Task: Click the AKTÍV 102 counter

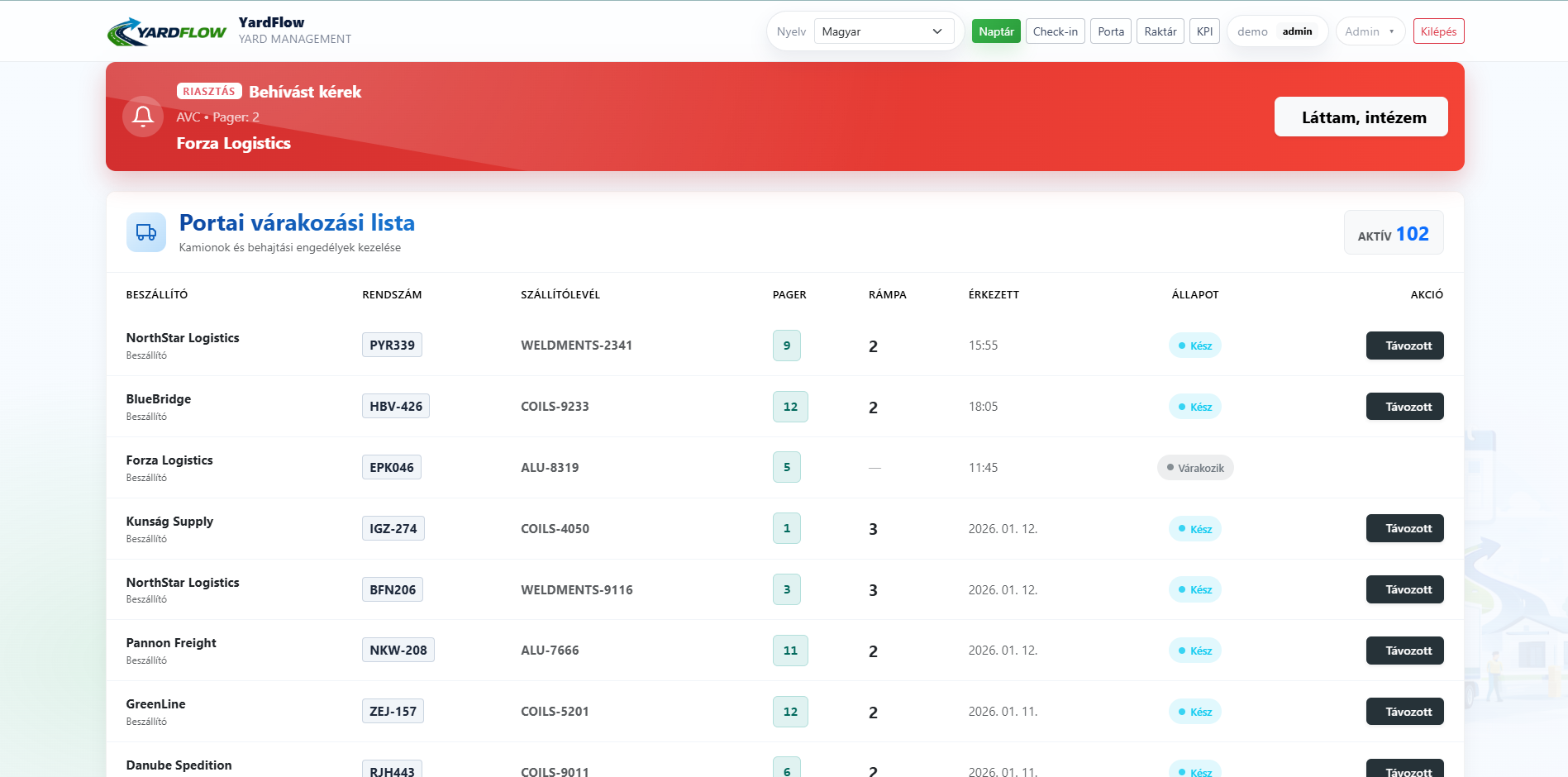Action: pos(1393,234)
